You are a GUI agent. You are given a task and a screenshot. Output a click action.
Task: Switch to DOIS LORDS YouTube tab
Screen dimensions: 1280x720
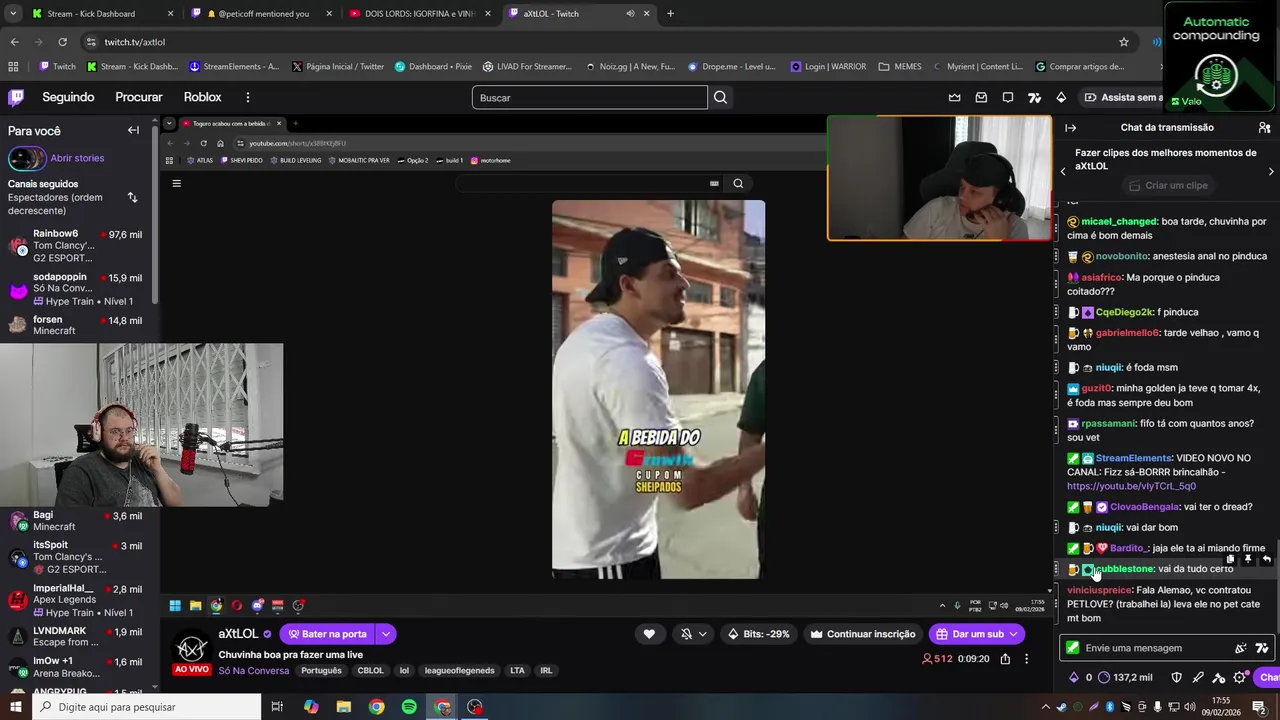[x=420, y=14]
